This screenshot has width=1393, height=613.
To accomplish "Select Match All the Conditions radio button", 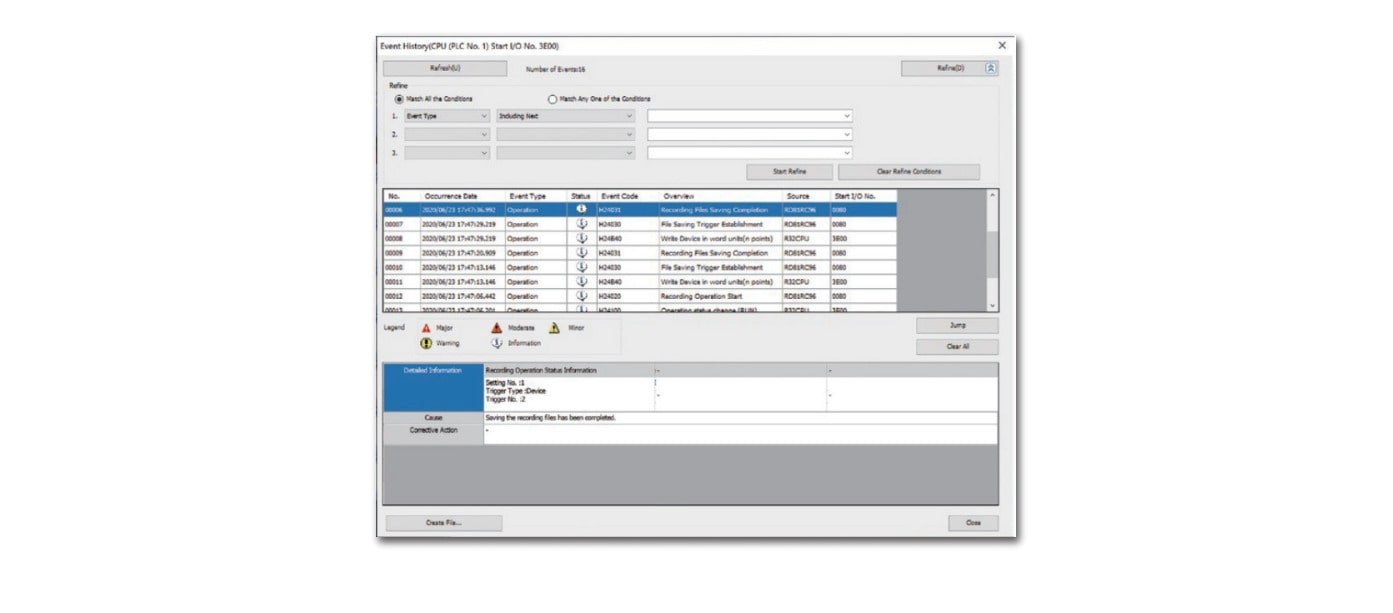I will pyautogui.click(x=400, y=99).
